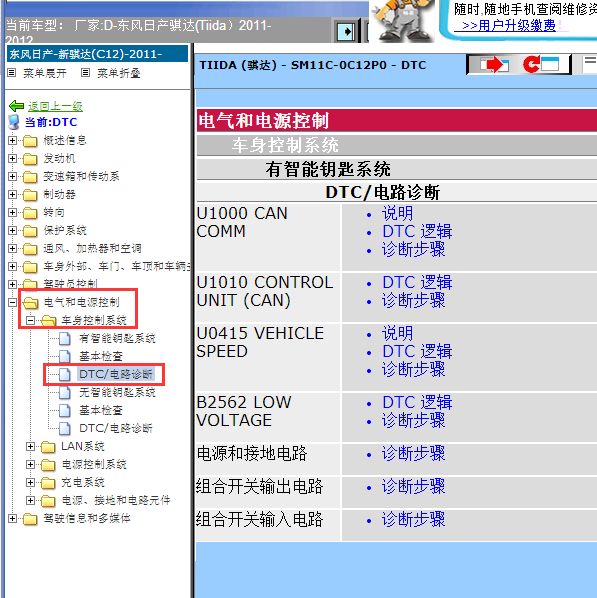Open DTC 逻辑 link for U1000 CAN COMM

tap(417, 231)
